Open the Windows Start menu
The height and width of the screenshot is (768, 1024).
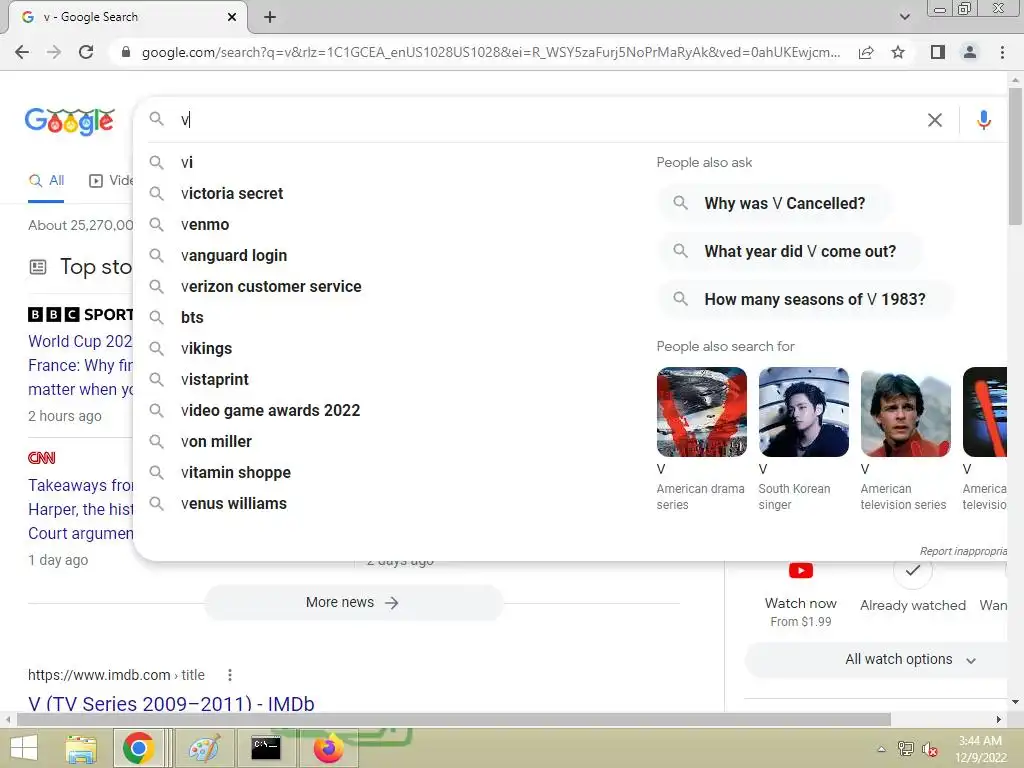[x=24, y=748]
